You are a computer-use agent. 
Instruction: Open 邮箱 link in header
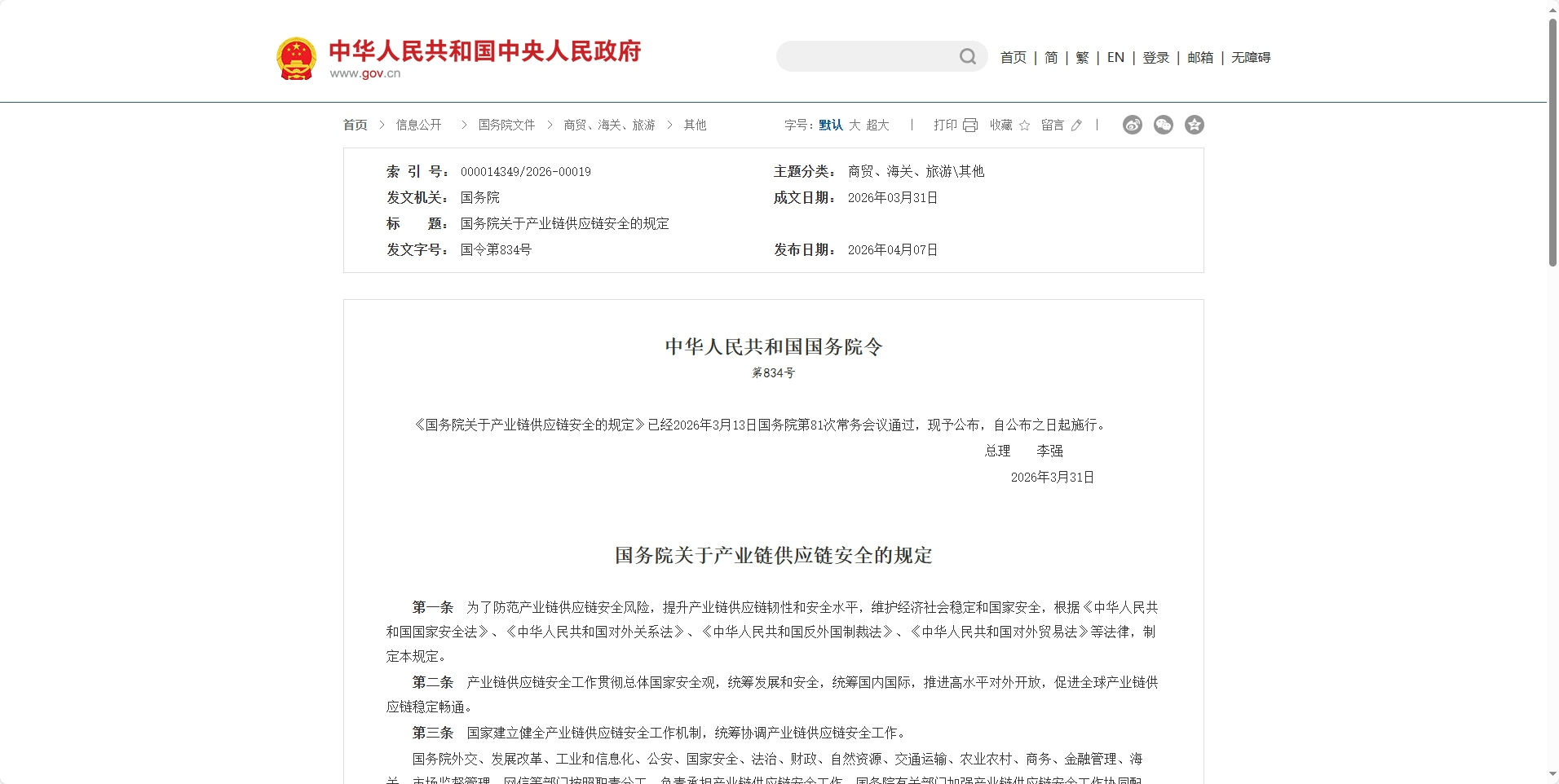pyautogui.click(x=1199, y=57)
